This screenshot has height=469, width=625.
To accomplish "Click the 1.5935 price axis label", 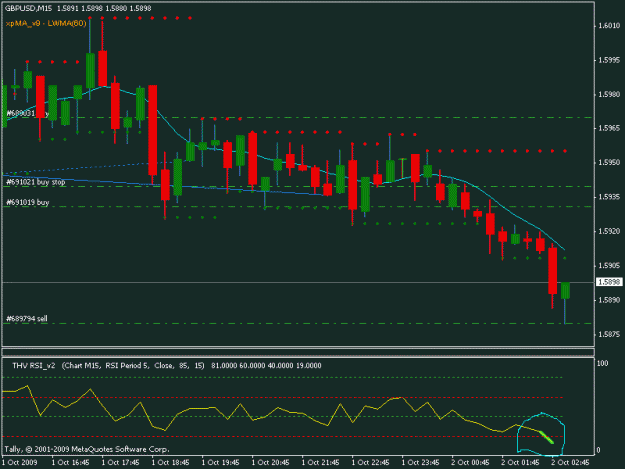I will coord(609,197).
